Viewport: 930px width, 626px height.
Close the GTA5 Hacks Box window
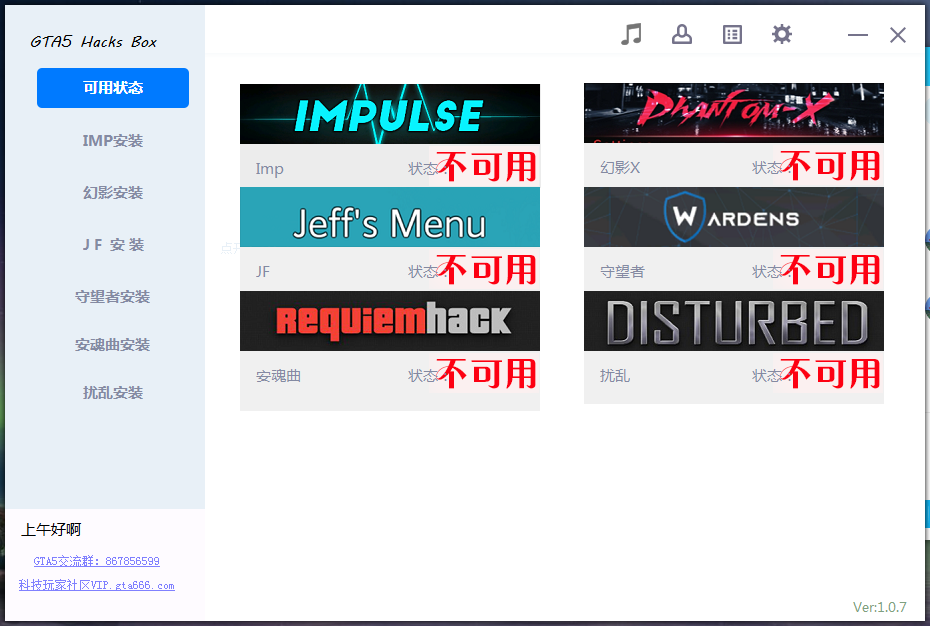tap(898, 35)
